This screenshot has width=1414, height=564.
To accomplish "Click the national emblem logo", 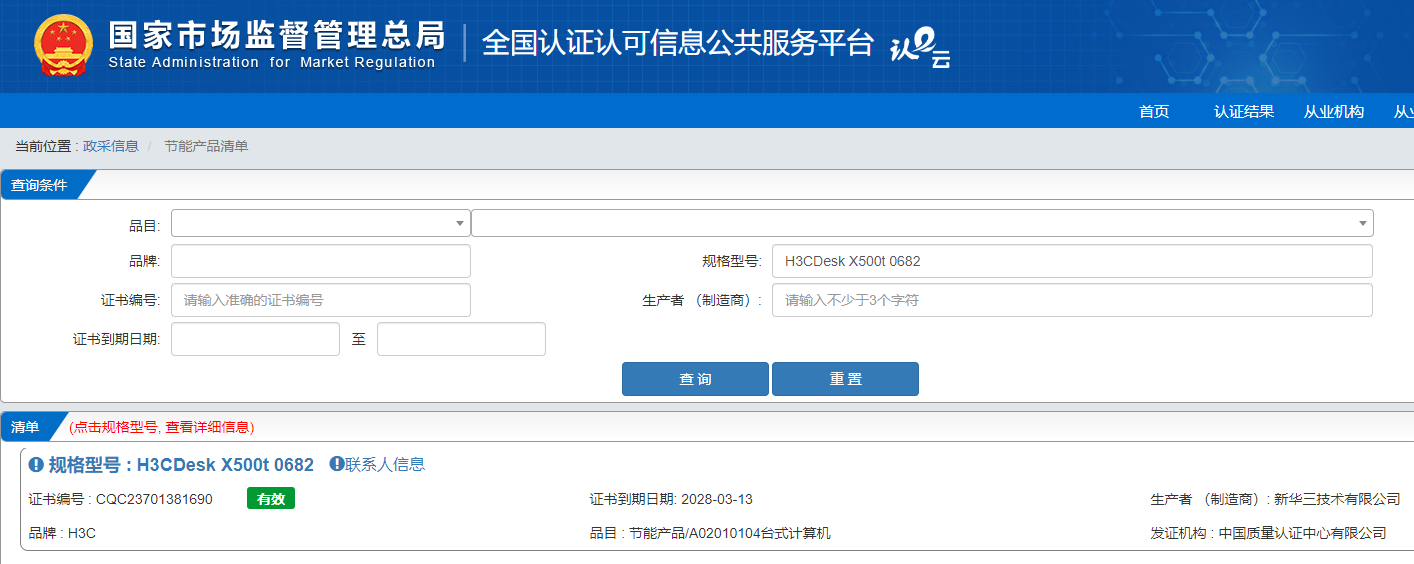I will coord(63,45).
